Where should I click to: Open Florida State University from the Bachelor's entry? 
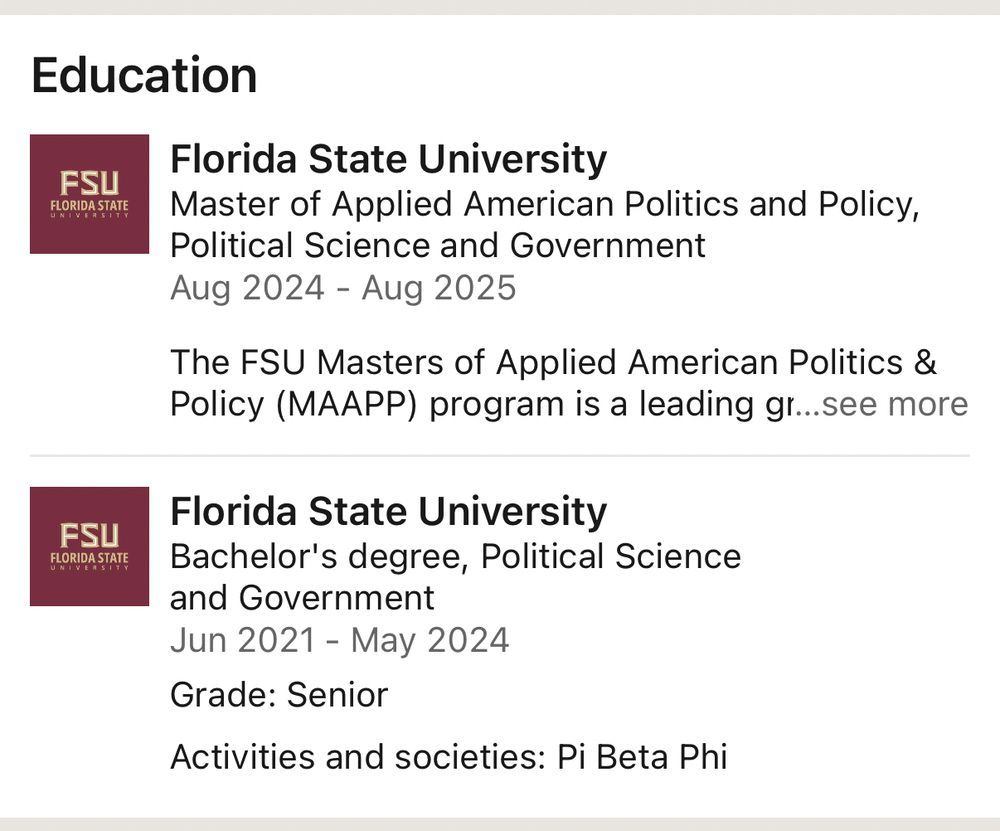point(388,512)
